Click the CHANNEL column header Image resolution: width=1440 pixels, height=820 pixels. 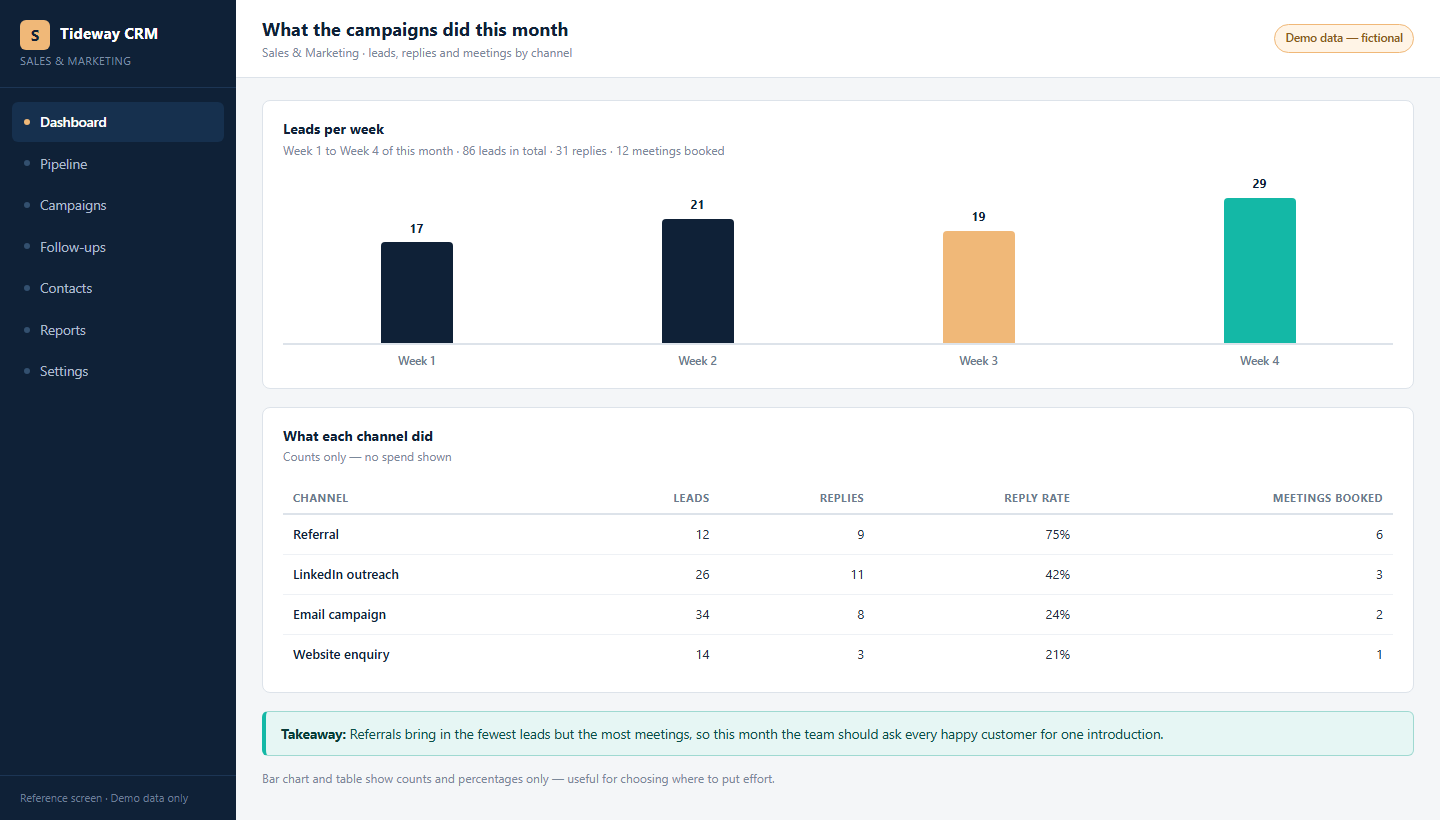tap(320, 498)
